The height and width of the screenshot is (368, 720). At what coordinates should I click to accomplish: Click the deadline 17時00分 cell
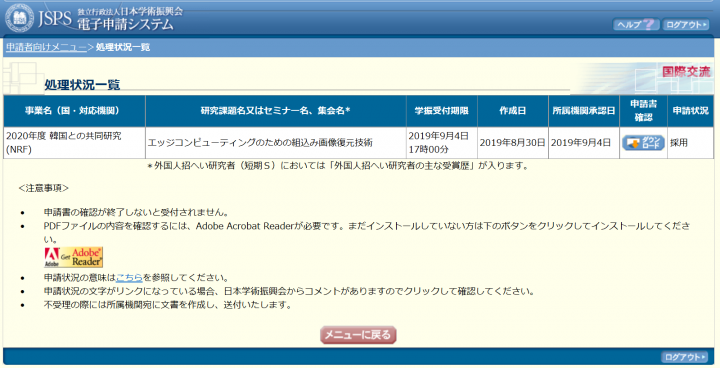(442, 143)
